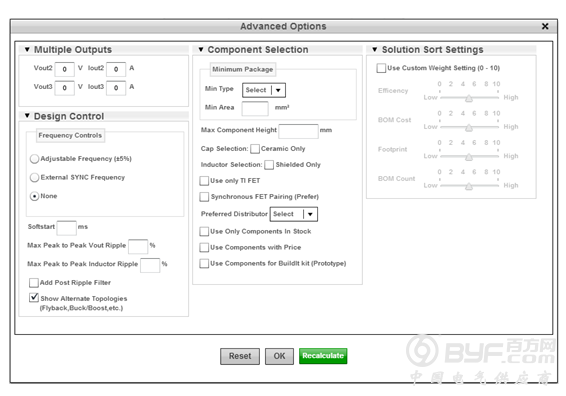
Task: Enable Add Post Ripple Filter
Action: [x=34, y=283]
